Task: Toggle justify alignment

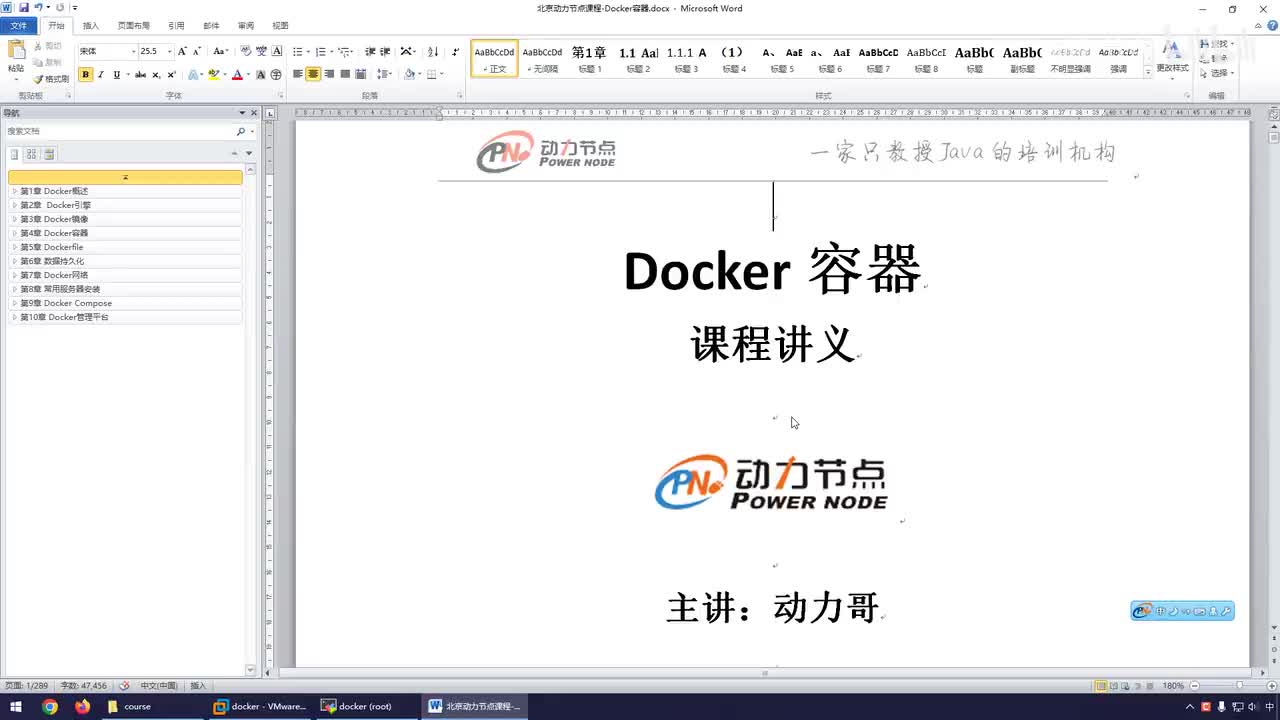Action: pyautogui.click(x=345, y=75)
